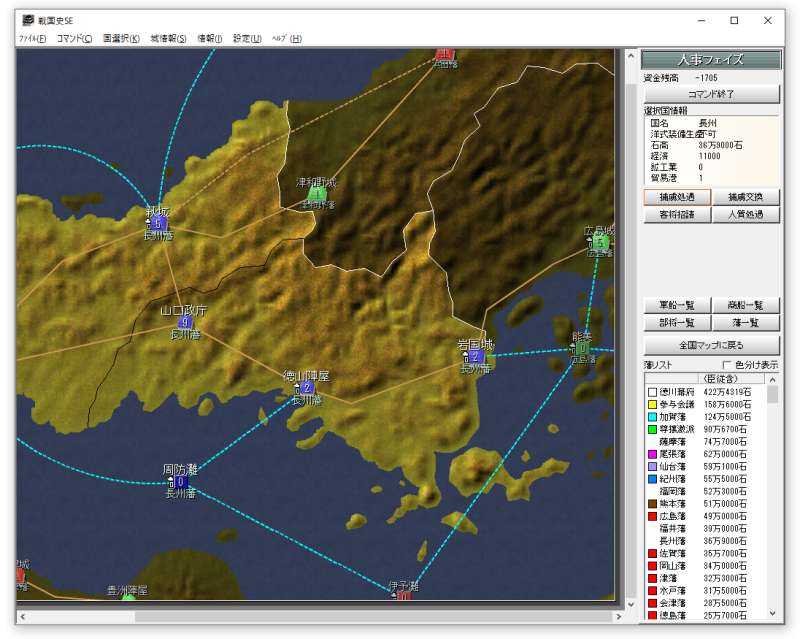Select the 山口政庁 castle marker
This screenshot has height=639, width=800.
coord(185,322)
